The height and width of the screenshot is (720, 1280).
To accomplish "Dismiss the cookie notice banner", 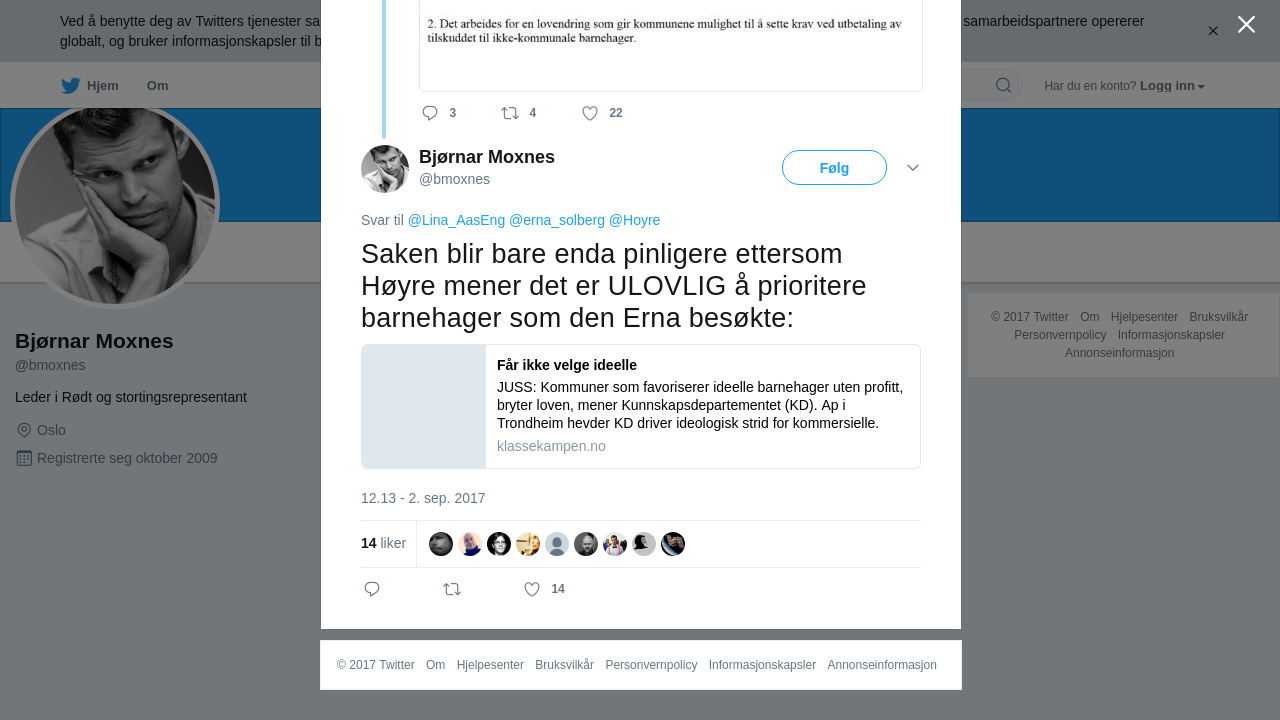I will (1213, 31).
